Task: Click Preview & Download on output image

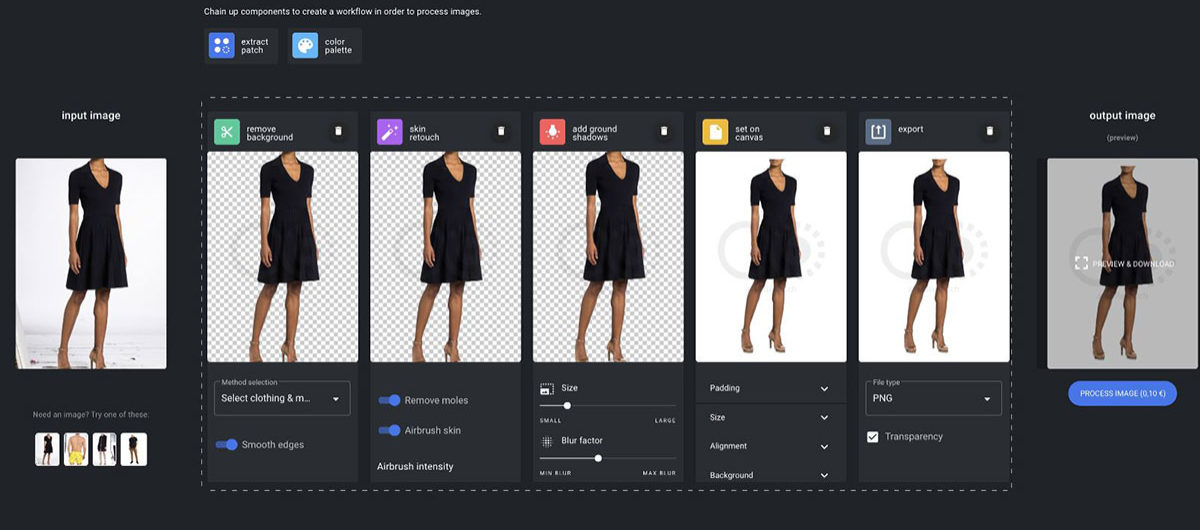Action: 1122,263
